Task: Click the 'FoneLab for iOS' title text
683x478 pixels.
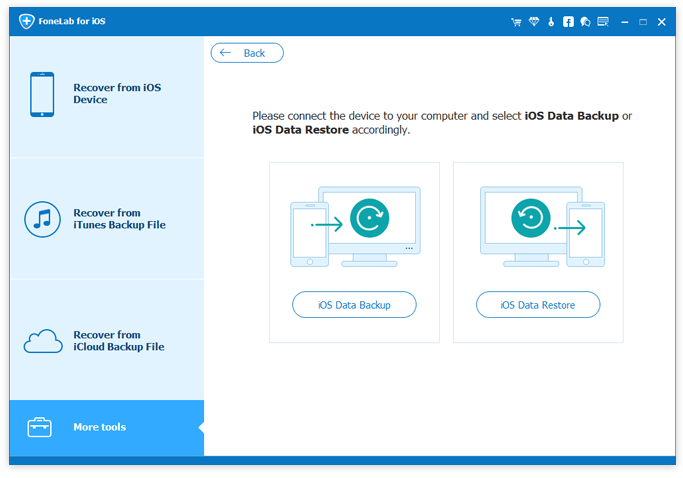Action: [72, 21]
